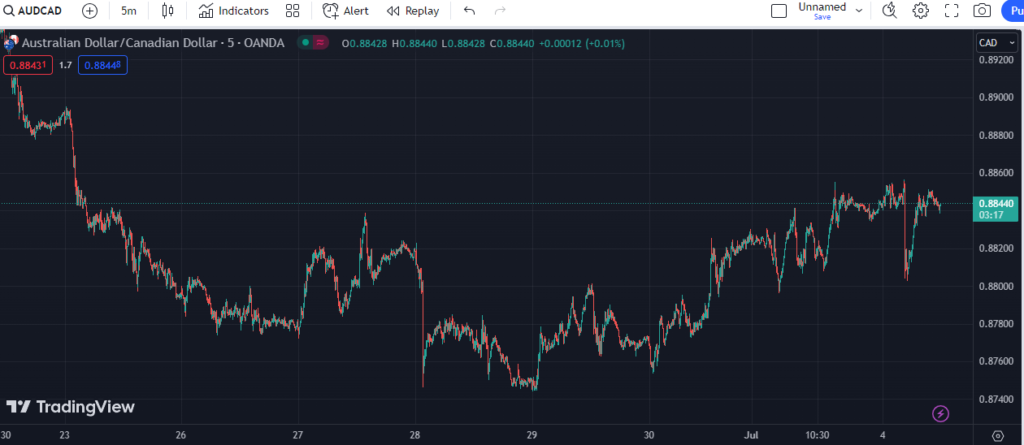
Task: Open the 5m timeframe selector
Action: click(x=129, y=11)
